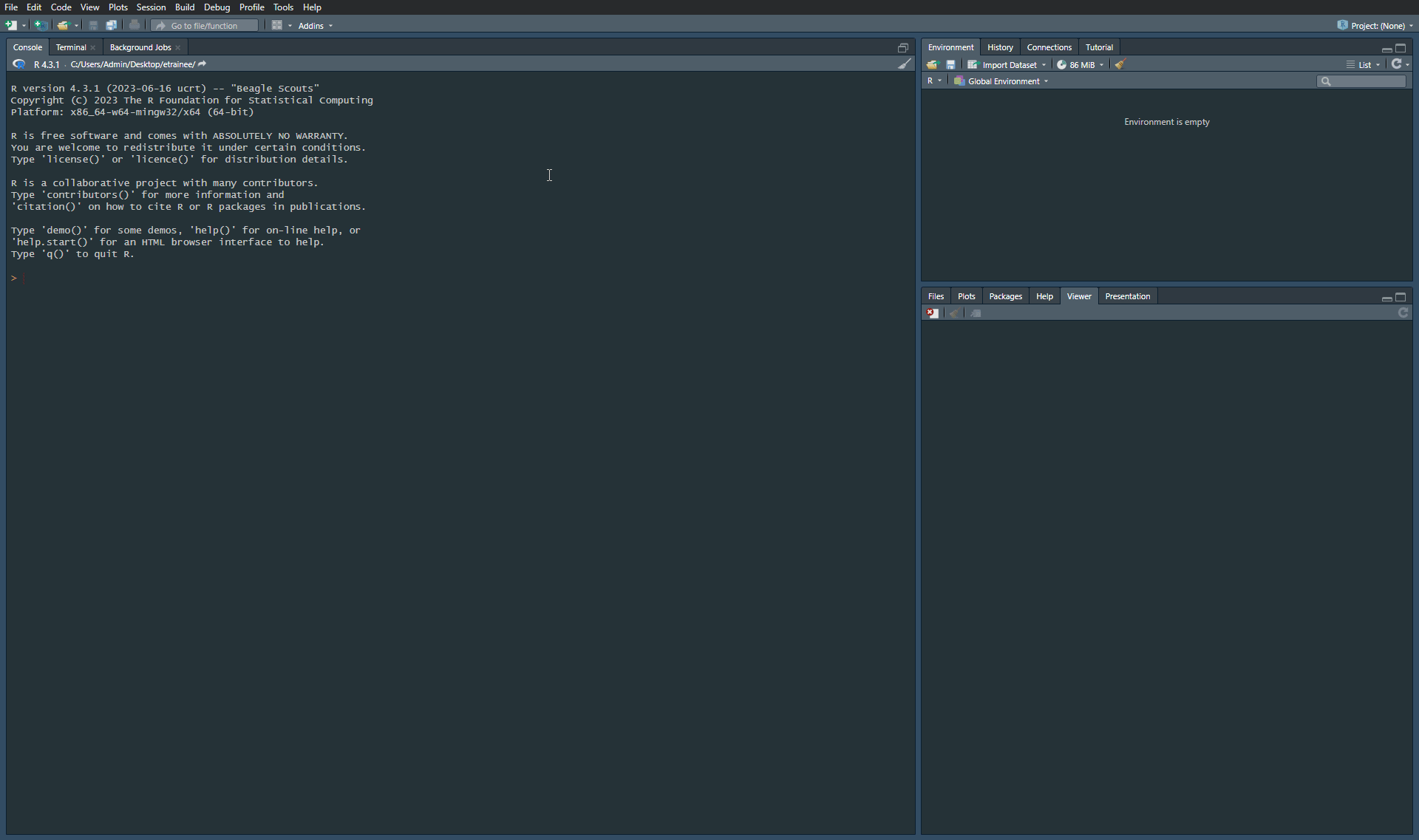
Task: Click the Open File folder icon
Action: pyautogui.click(x=63, y=25)
